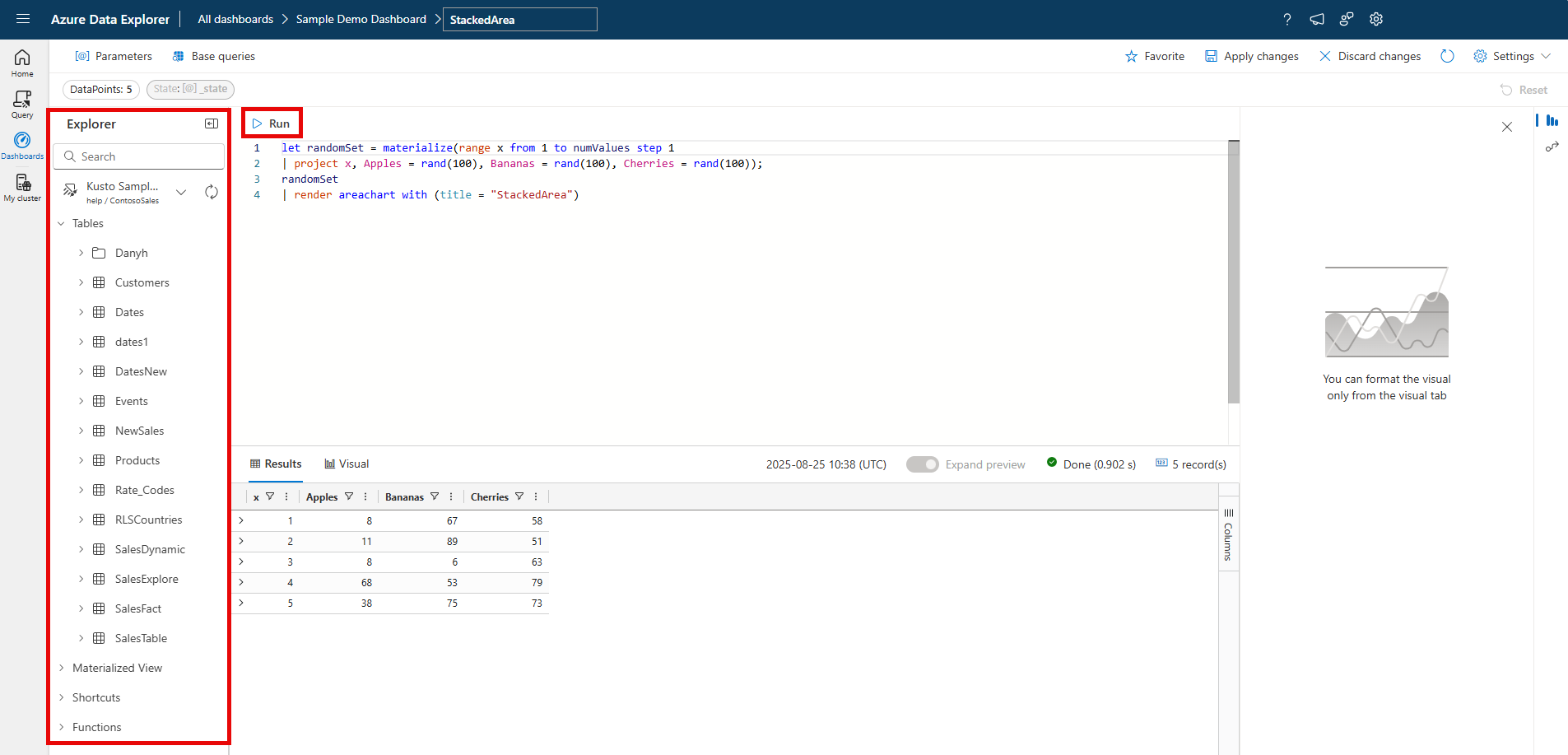Viewport: 1568px width, 755px height.
Task: Send feedback using the feedback icon
Action: pos(1347,19)
